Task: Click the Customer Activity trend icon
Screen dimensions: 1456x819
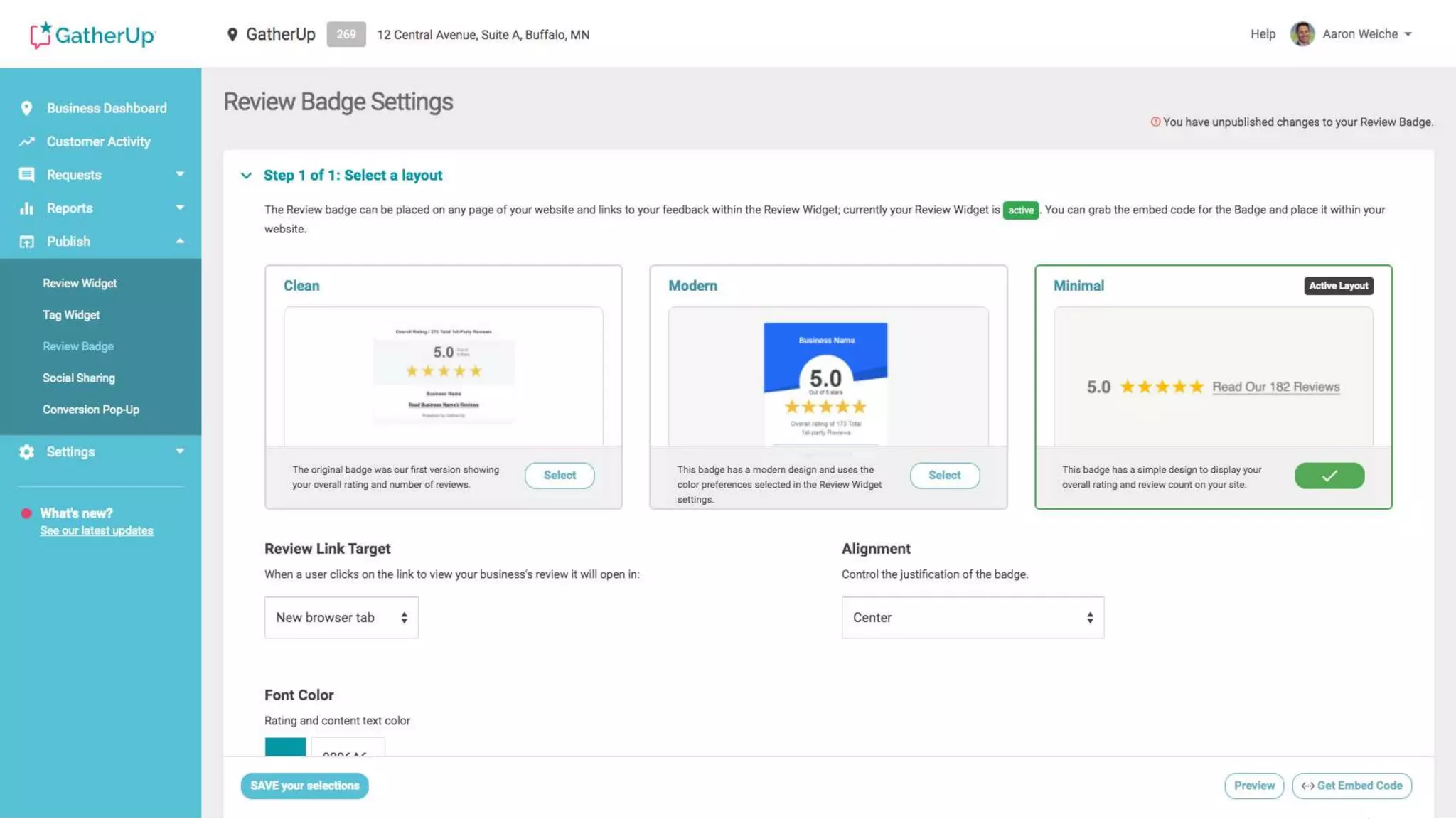Action: (x=27, y=141)
